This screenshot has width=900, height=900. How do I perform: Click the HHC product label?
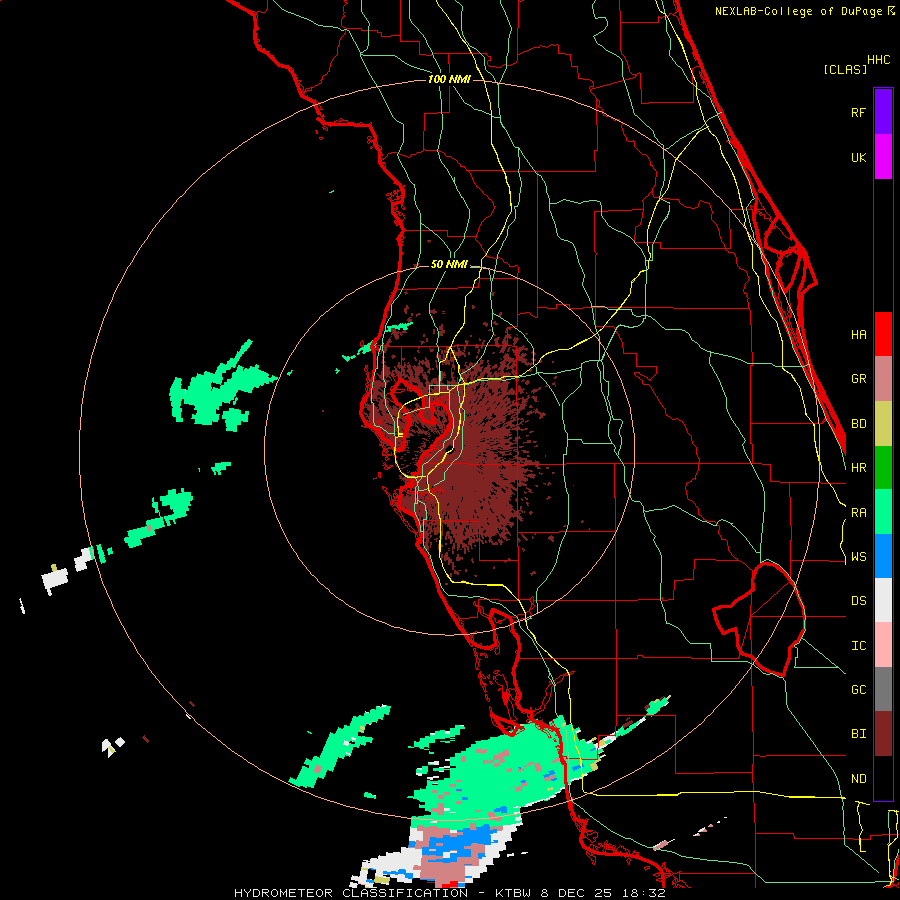879,60
